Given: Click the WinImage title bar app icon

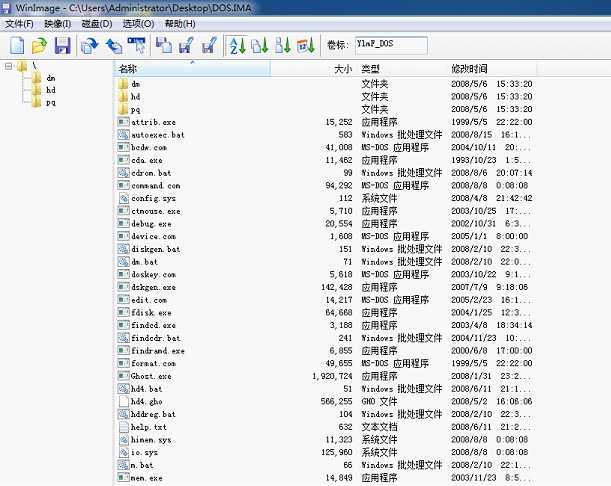Looking at the screenshot, I should click(5, 7).
